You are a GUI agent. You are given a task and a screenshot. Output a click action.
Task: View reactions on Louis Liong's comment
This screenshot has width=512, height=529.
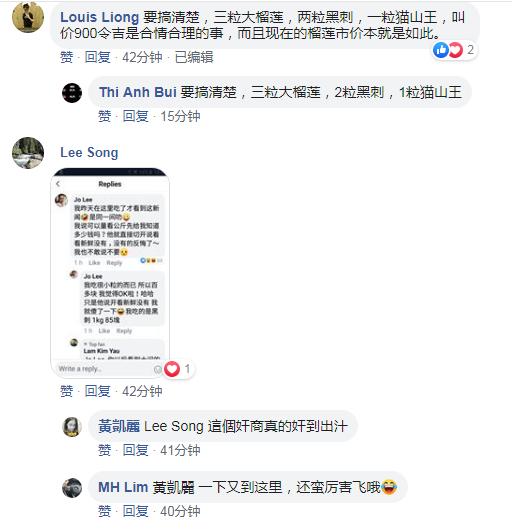(454, 50)
